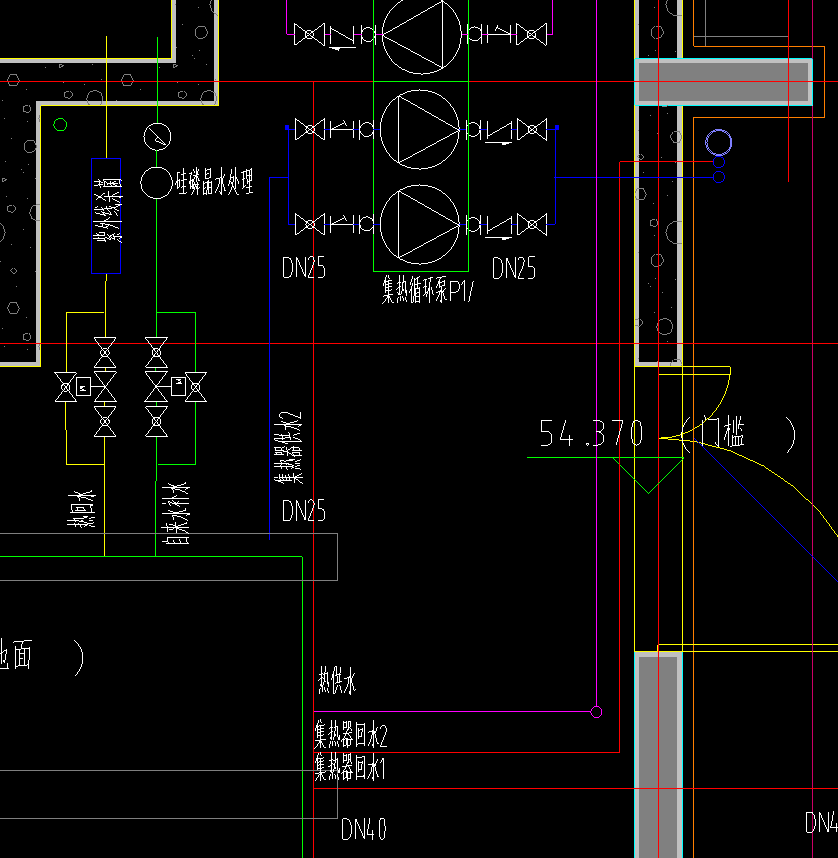This screenshot has height=858, width=838.
Task: Select the vertical 热回水 label
Action: click(x=82, y=509)
